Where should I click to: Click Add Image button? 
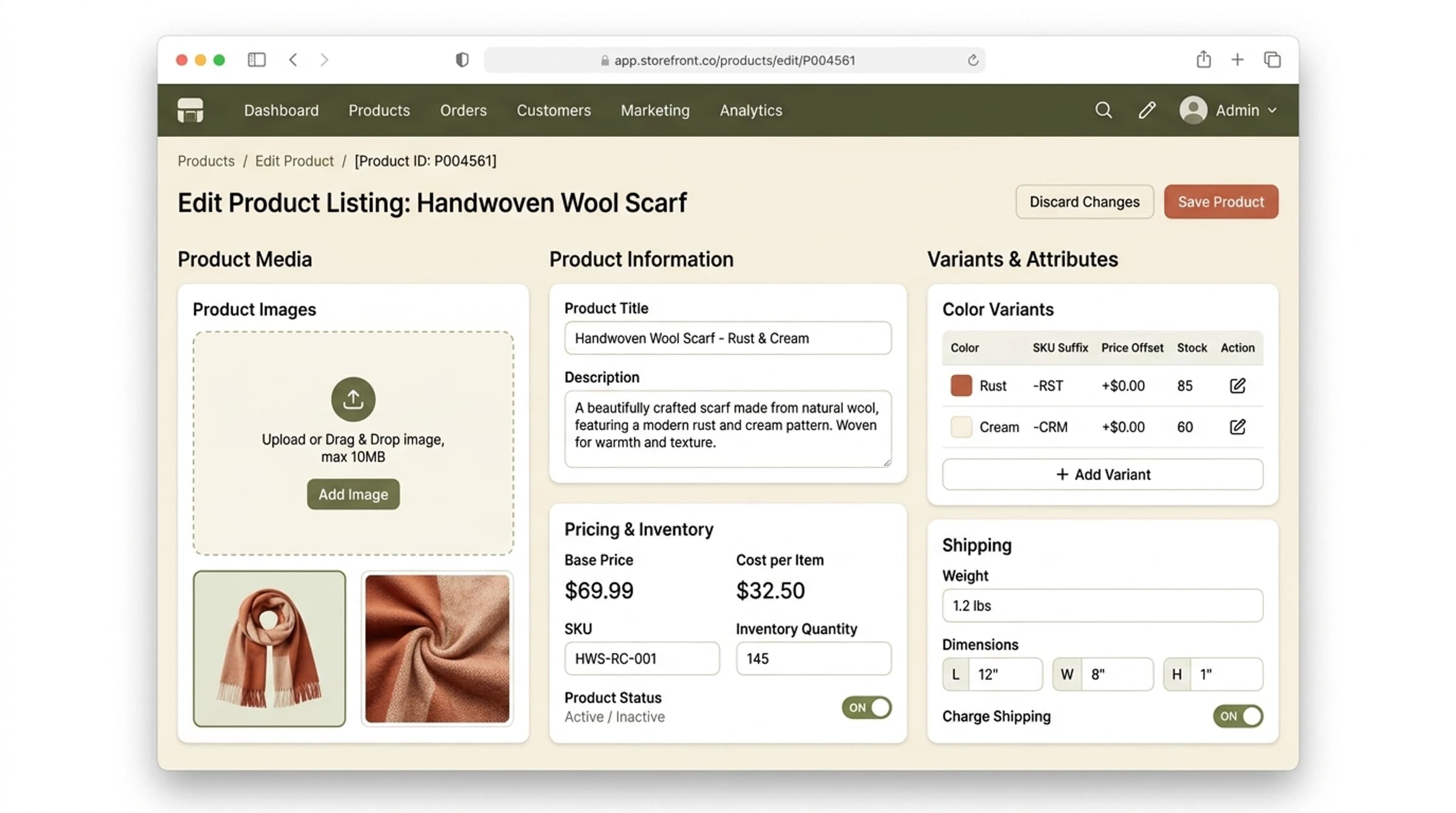tap(353, 494)
